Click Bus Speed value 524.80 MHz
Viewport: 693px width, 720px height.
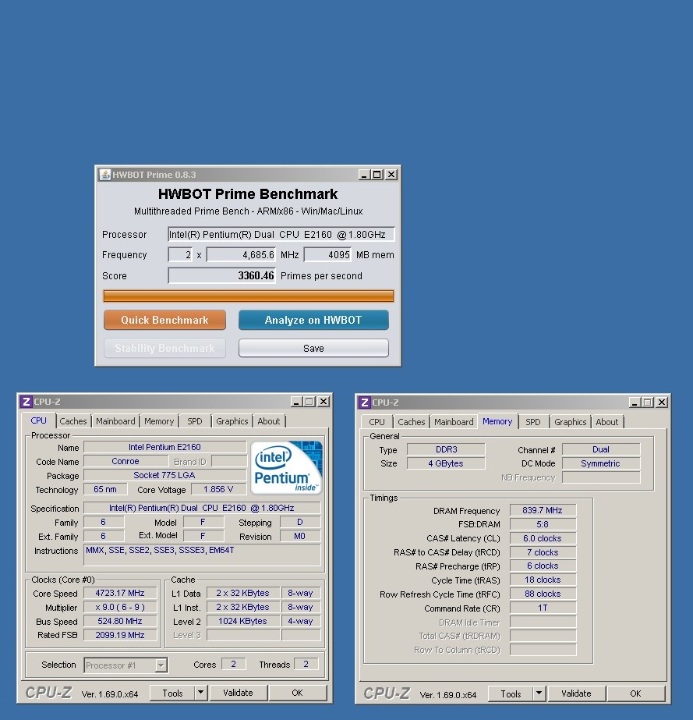point(120,621)
